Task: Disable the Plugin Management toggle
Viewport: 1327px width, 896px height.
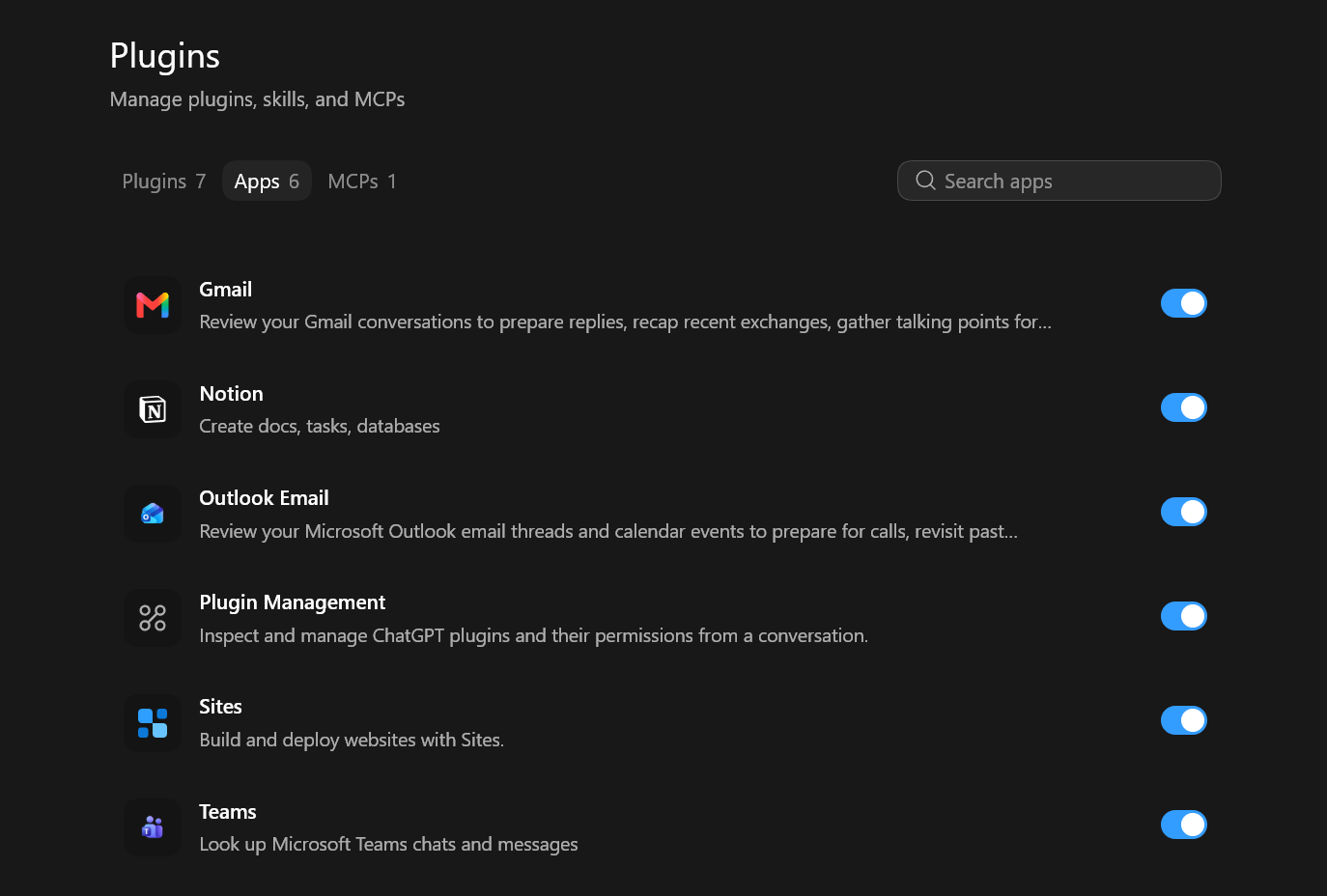Action: point(1184,616)
